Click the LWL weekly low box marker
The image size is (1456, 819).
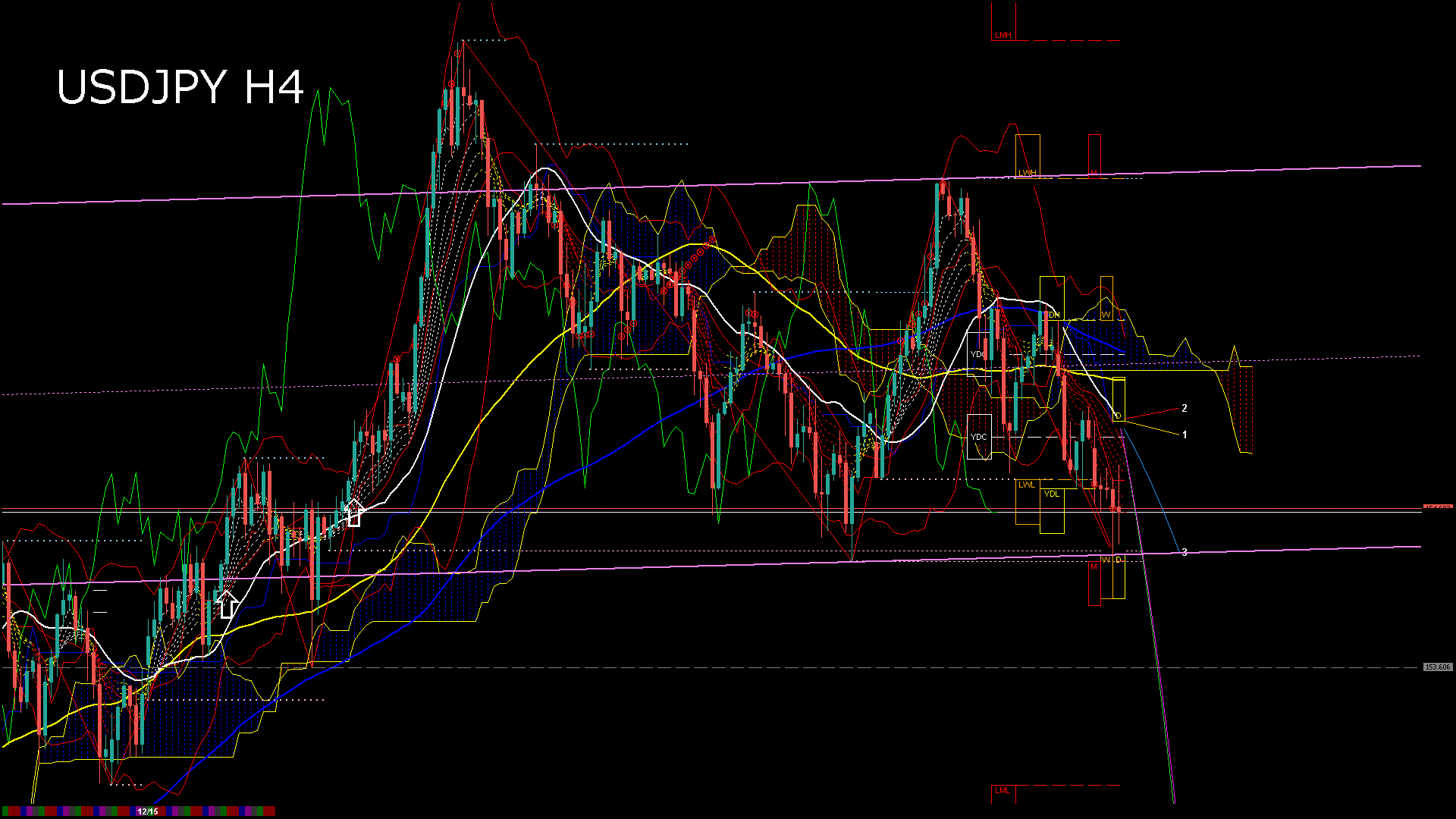pos(1026,485)
